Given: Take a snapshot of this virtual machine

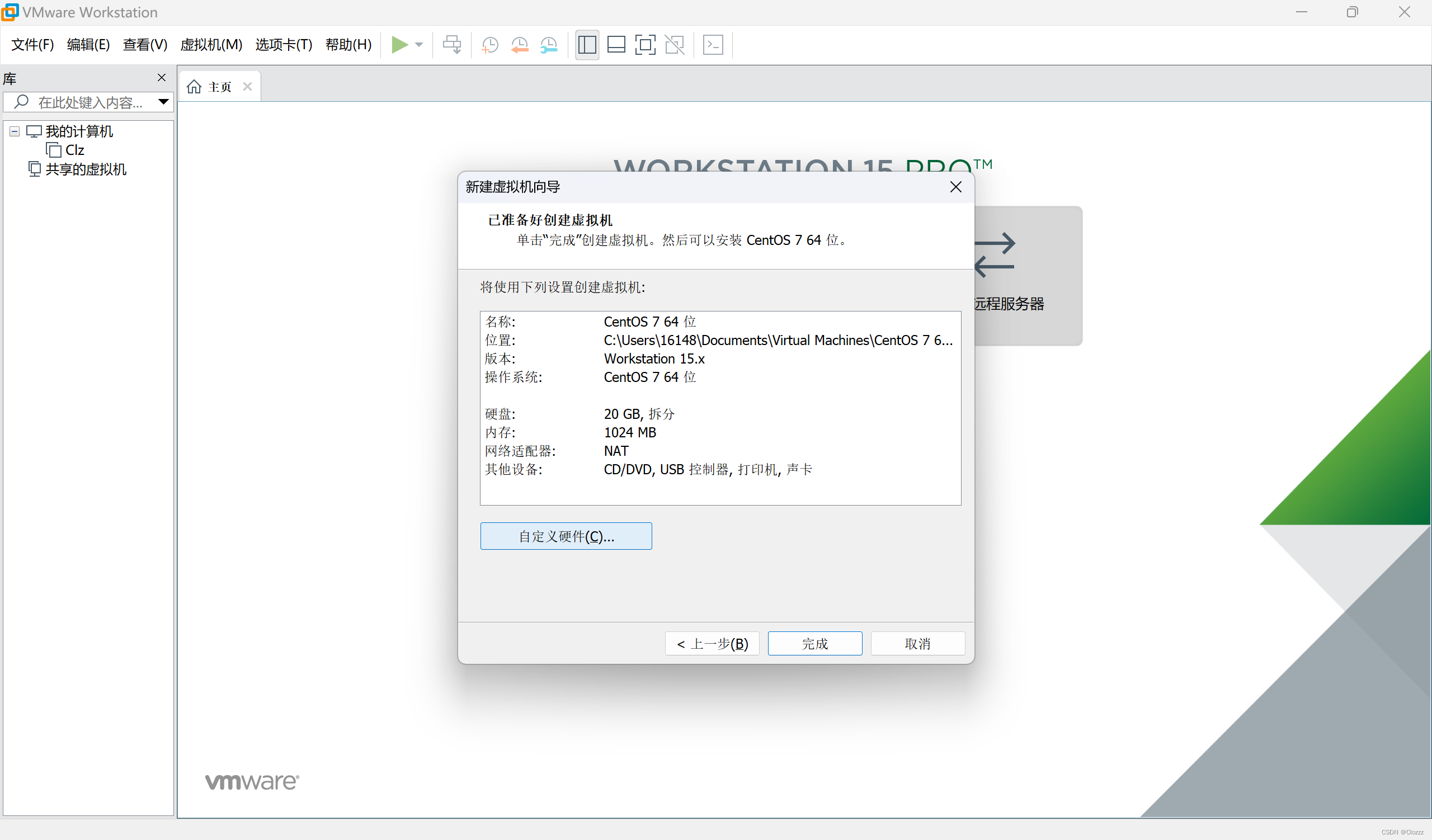Looking at the screenshot, I should [490, 45].
